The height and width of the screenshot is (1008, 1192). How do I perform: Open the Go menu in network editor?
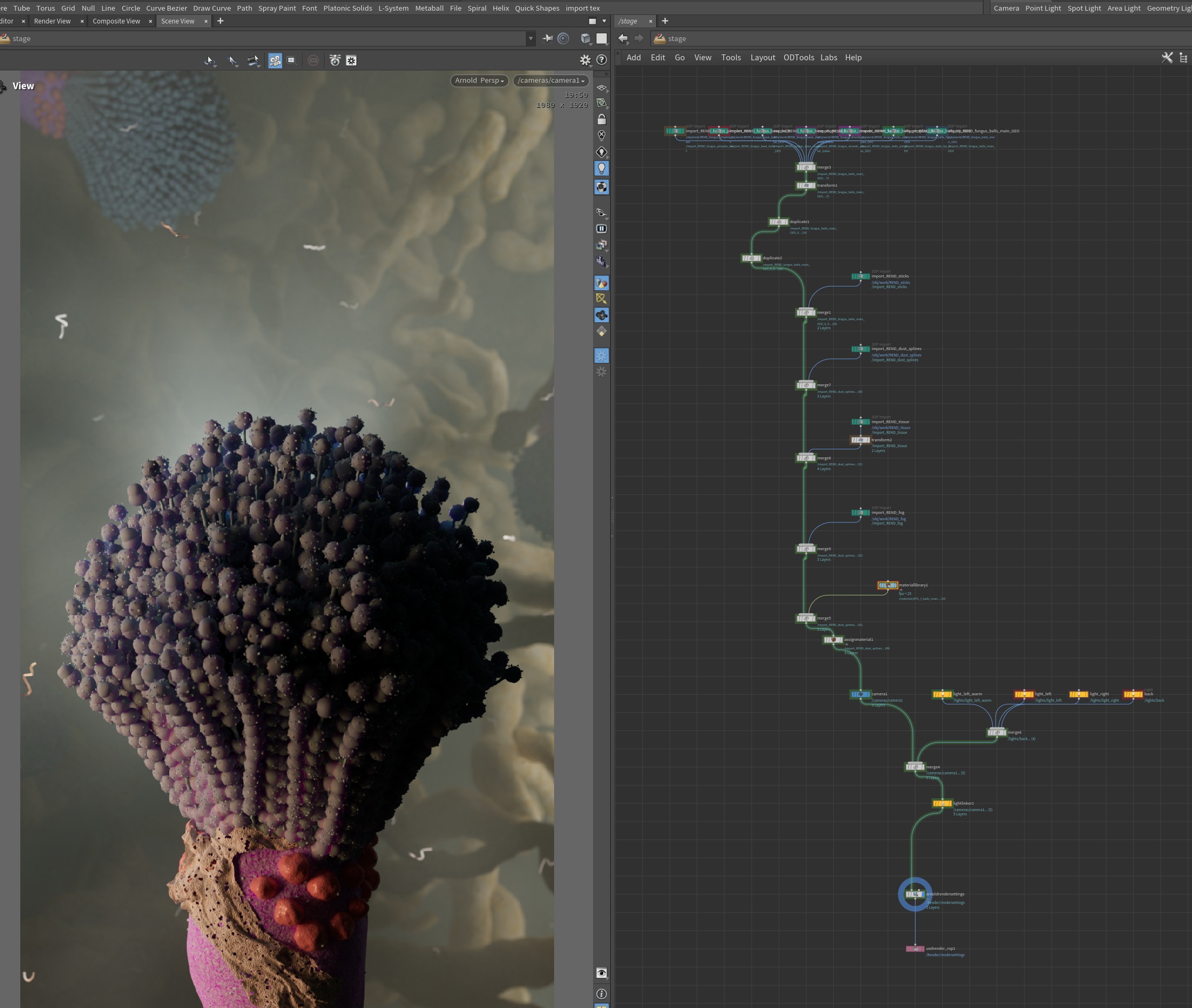679,58
